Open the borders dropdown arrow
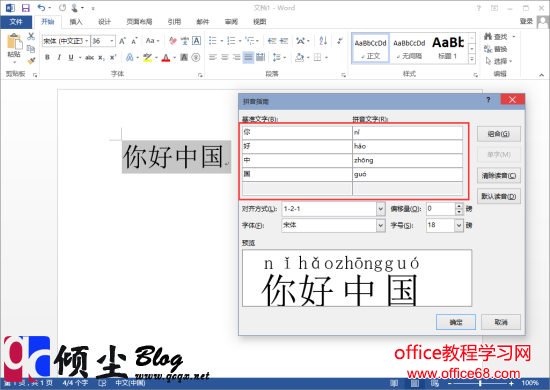The height and width of the screenshot is (390, 550). (x=326, y=57)
